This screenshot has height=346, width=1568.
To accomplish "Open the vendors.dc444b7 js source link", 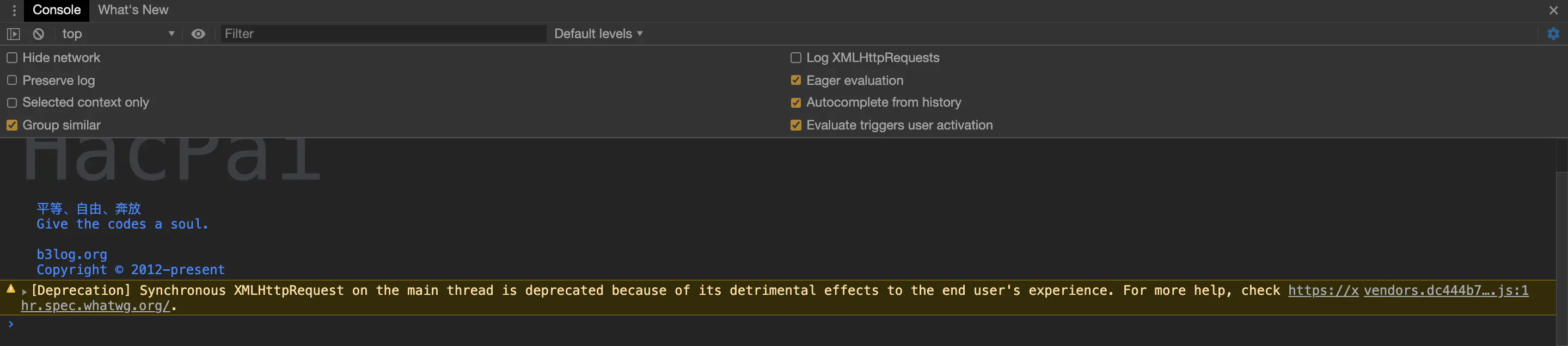I will [x=1445, y=291].
